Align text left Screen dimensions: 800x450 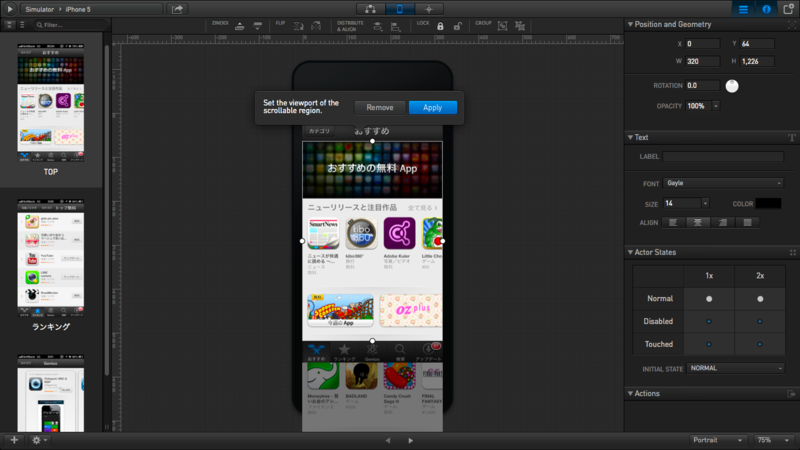pos(673,222)
